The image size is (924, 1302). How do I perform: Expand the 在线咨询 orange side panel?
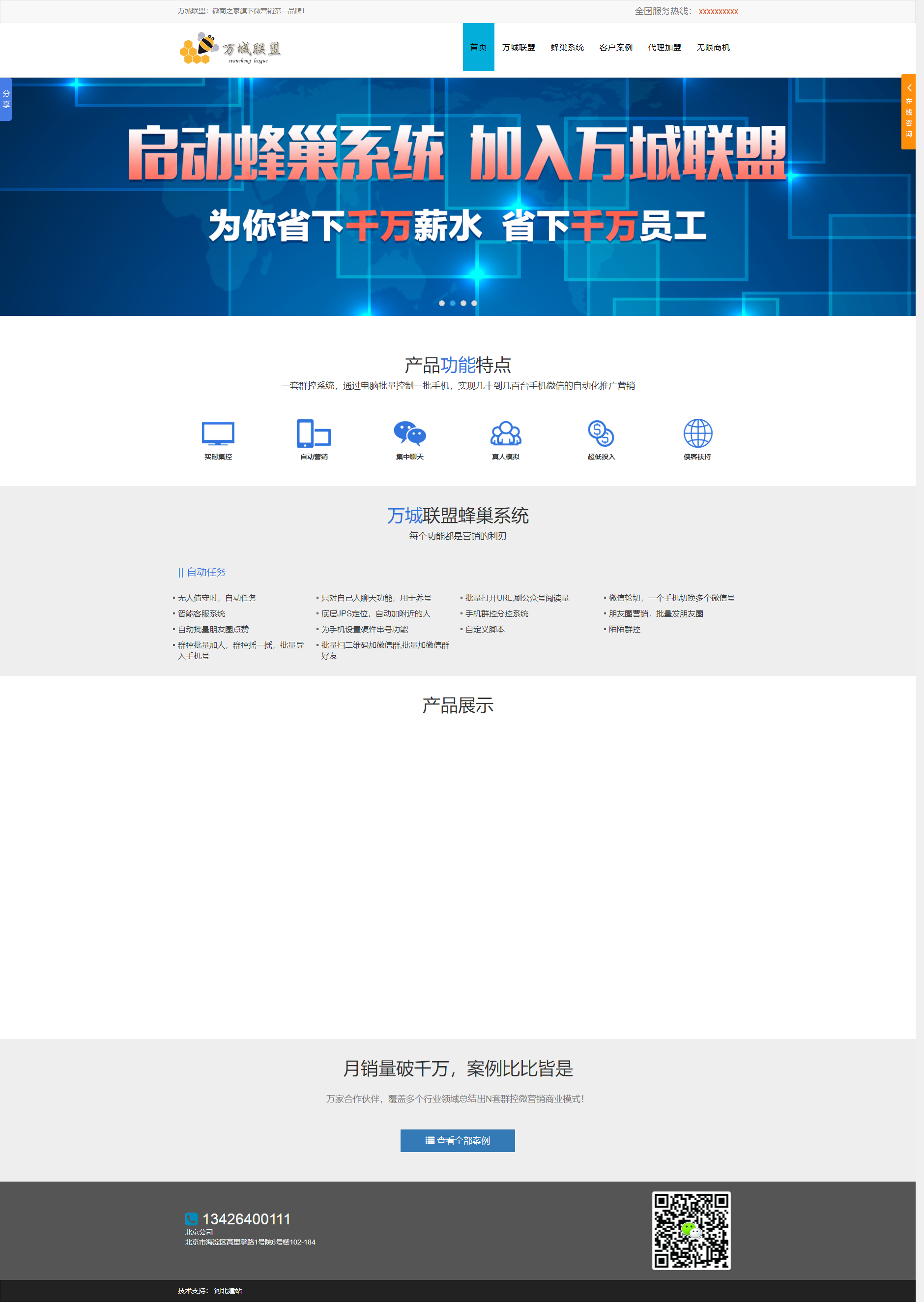pyautogui.click(x=909, y=112)
